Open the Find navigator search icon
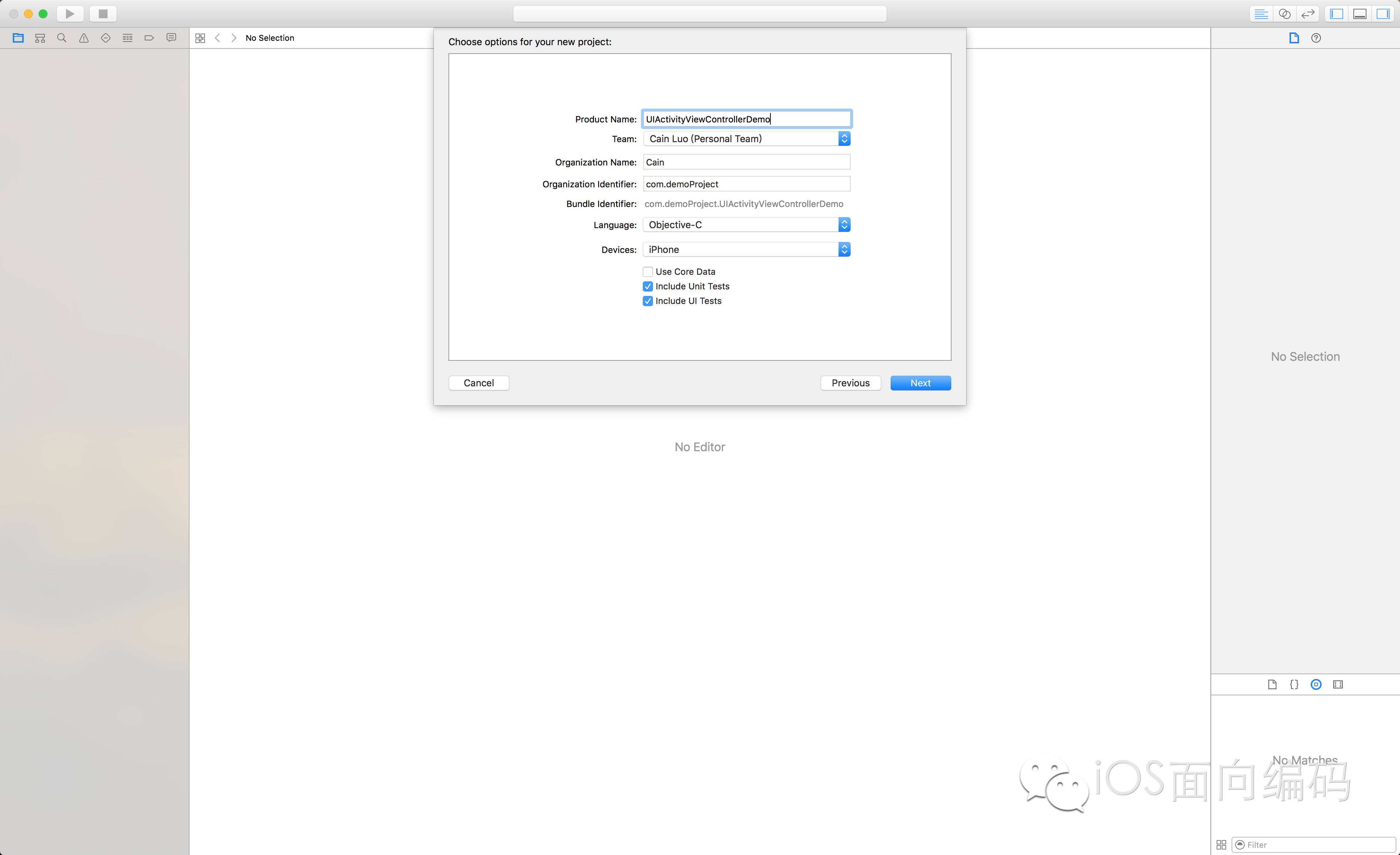1400x855 pixels. [62, 38]
